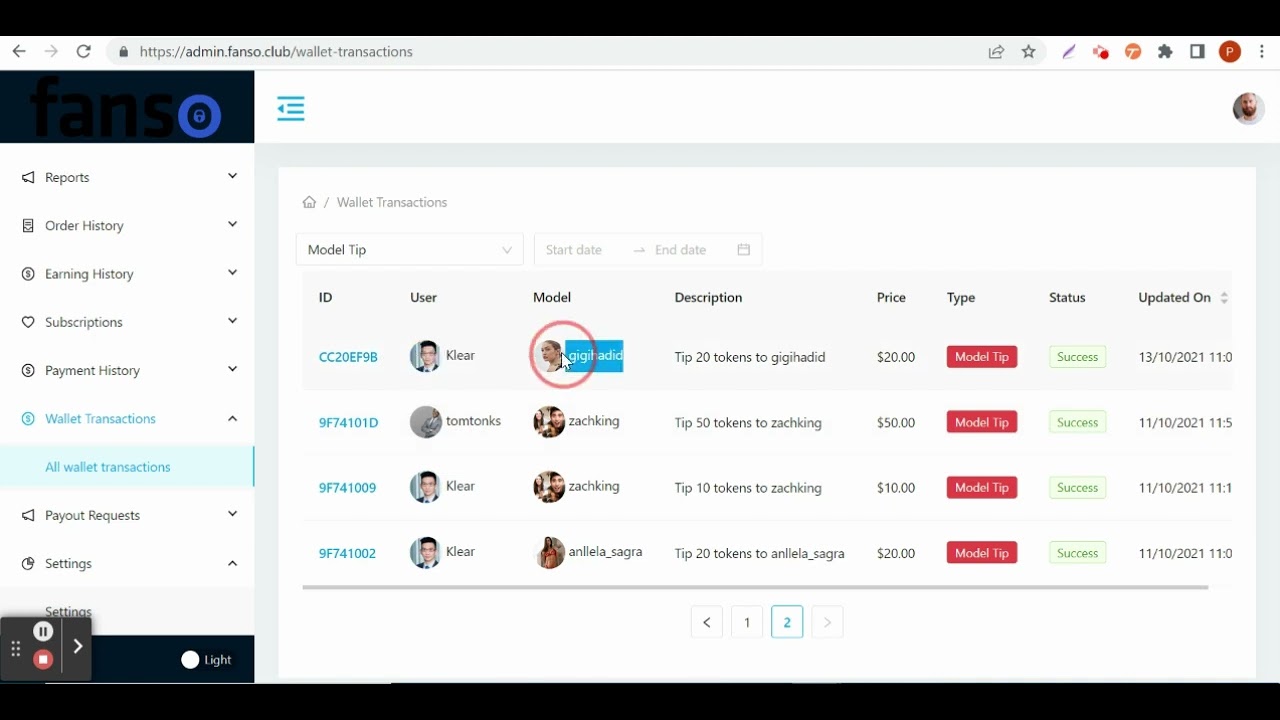This screenshot has height=720, width=1280.
Task: Click the Settings pie chart icon
Action: point(28,564)
